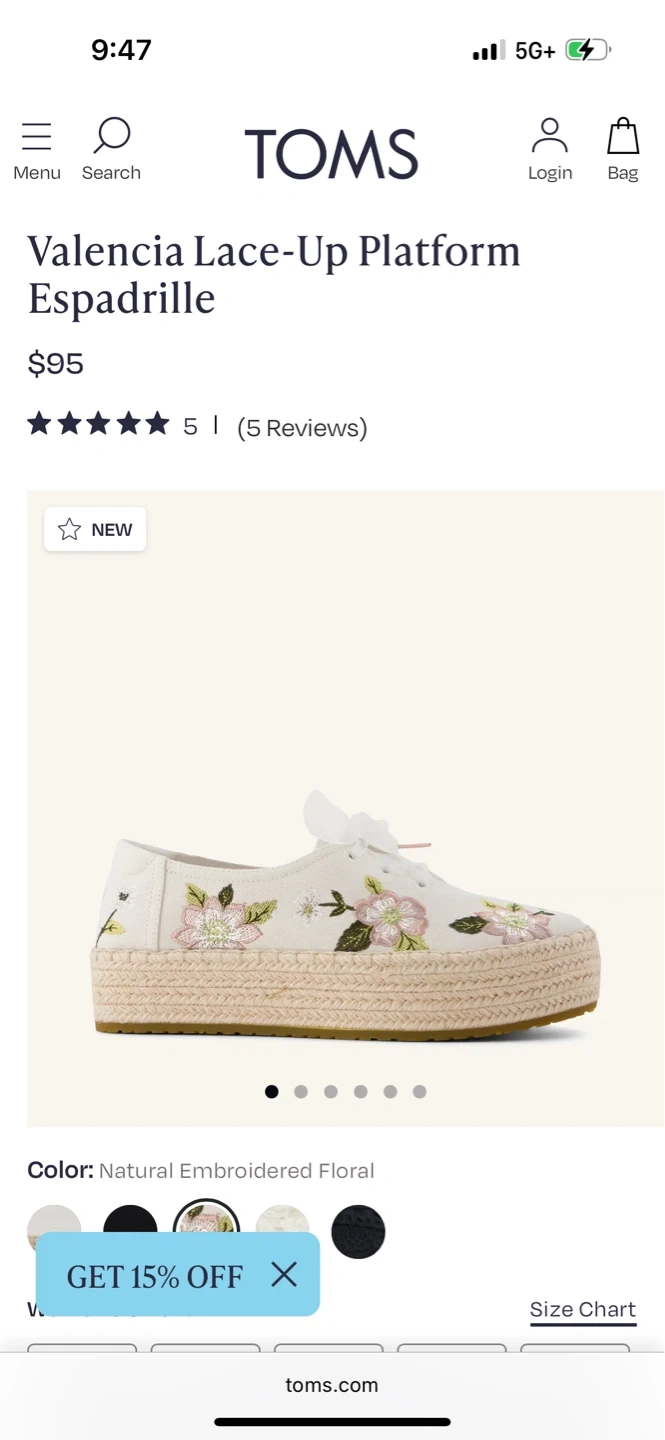Go to the last image carousel dot
The image size is (665, 1440).
(420, 1092)
